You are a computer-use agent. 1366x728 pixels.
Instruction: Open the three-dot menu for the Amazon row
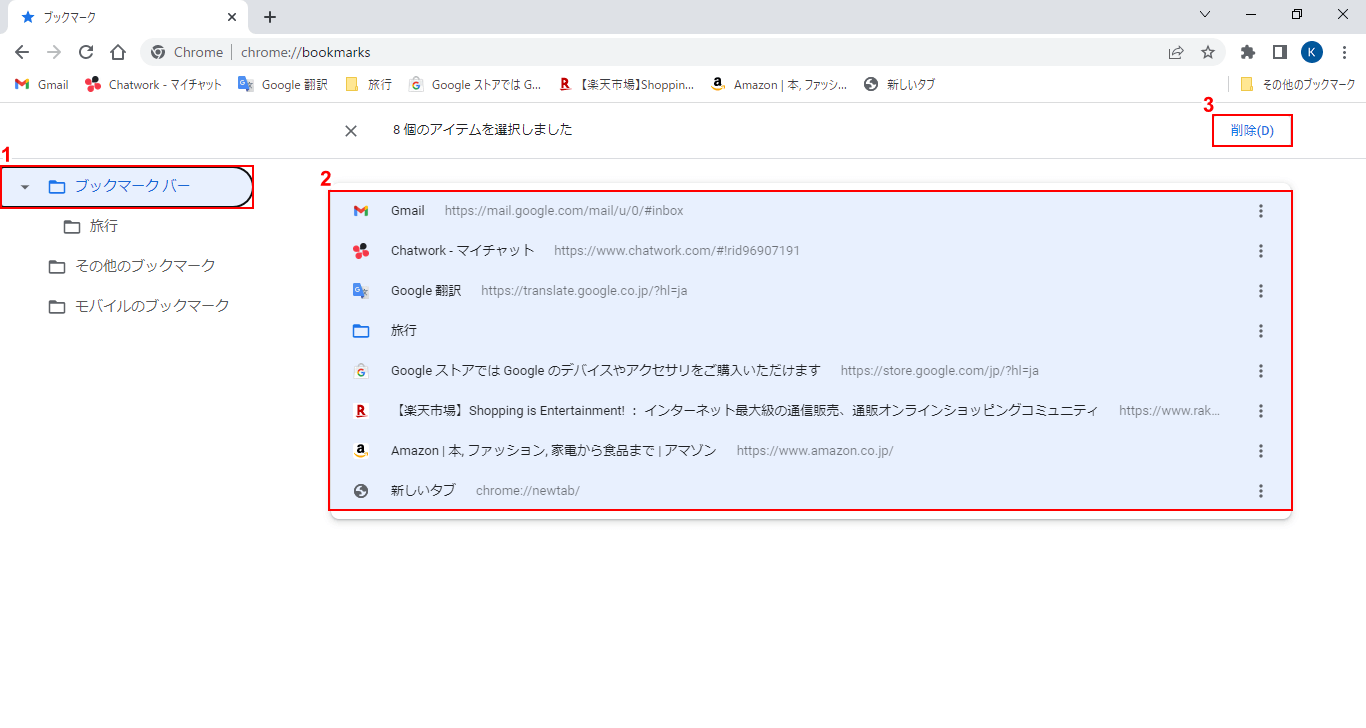1261,451
